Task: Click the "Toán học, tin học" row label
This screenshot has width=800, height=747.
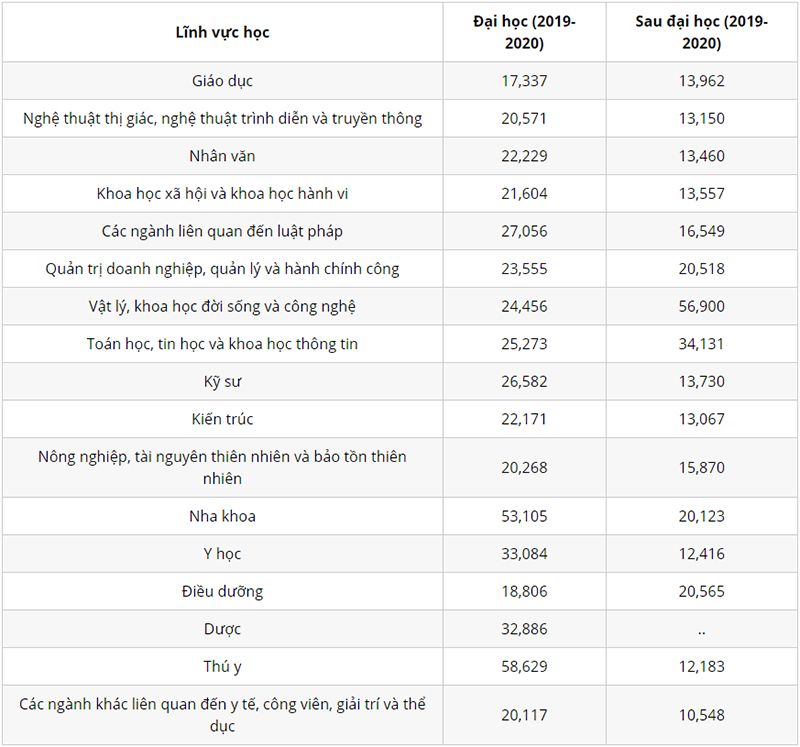Action: coord(222,344)
